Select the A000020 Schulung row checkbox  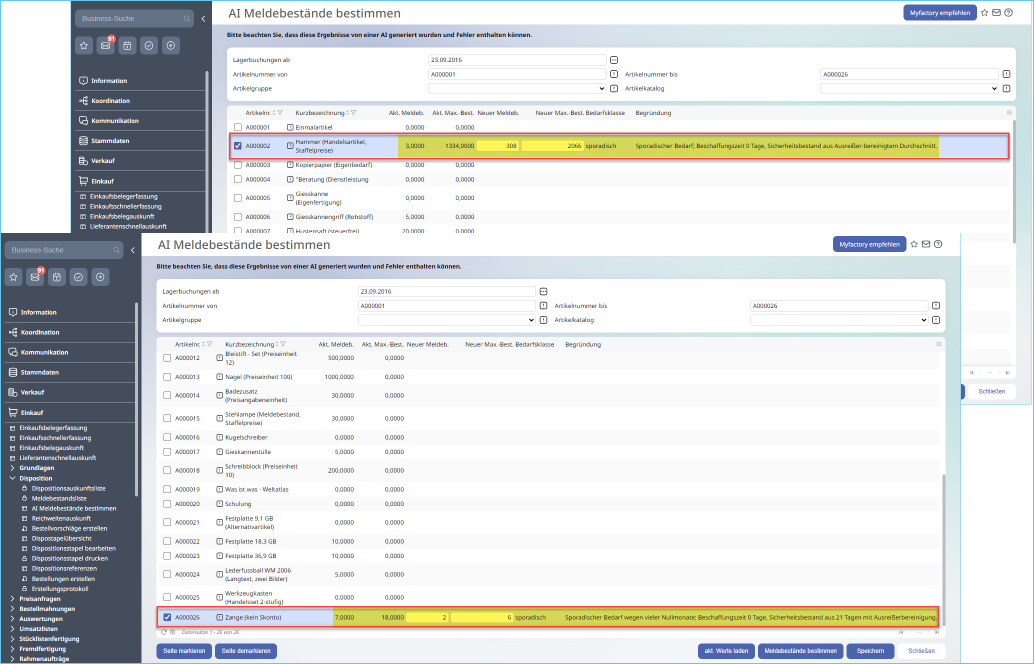point(167,504)
